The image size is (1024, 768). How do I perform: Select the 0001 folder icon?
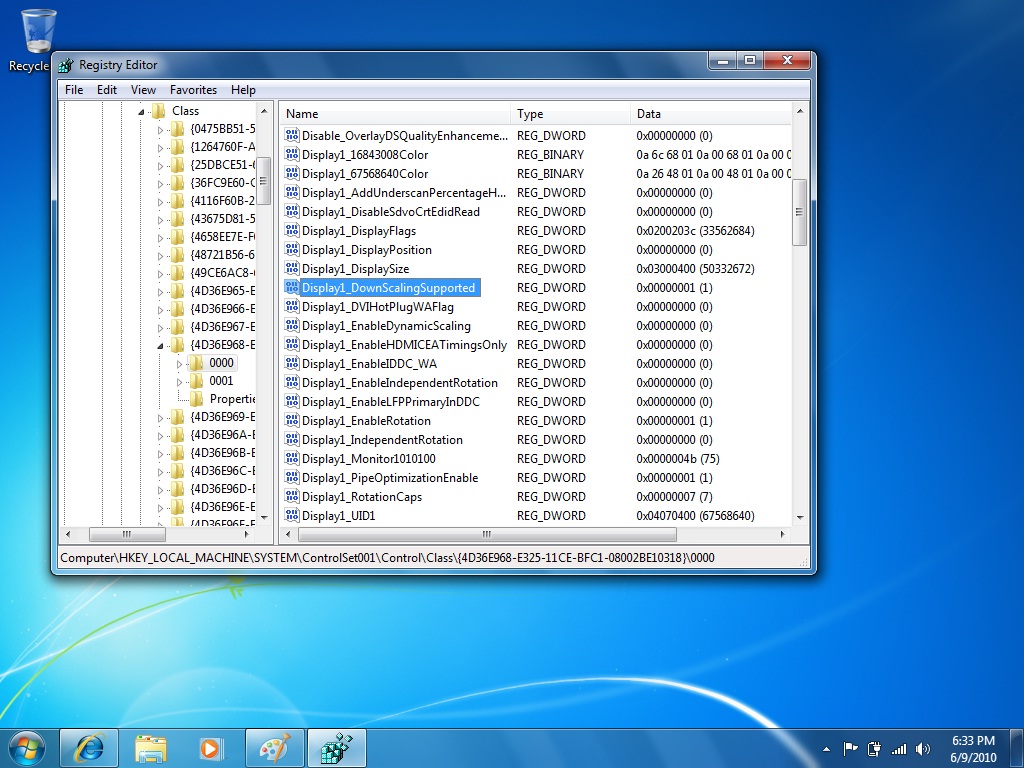pos(196,381)
